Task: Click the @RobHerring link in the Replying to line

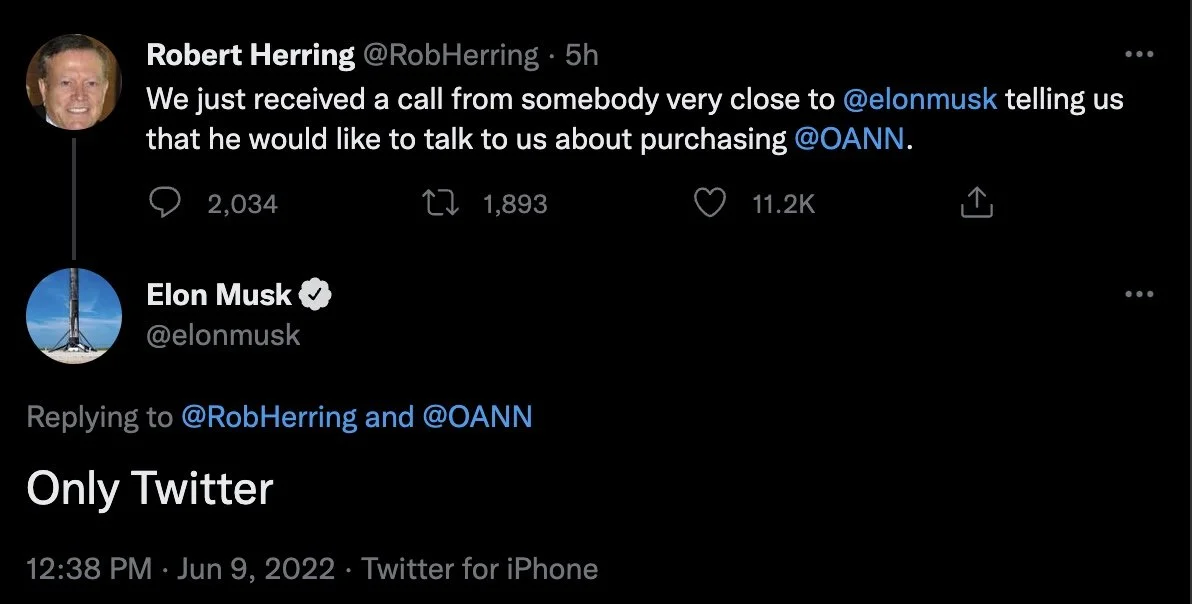Action: tap(268, 417)
